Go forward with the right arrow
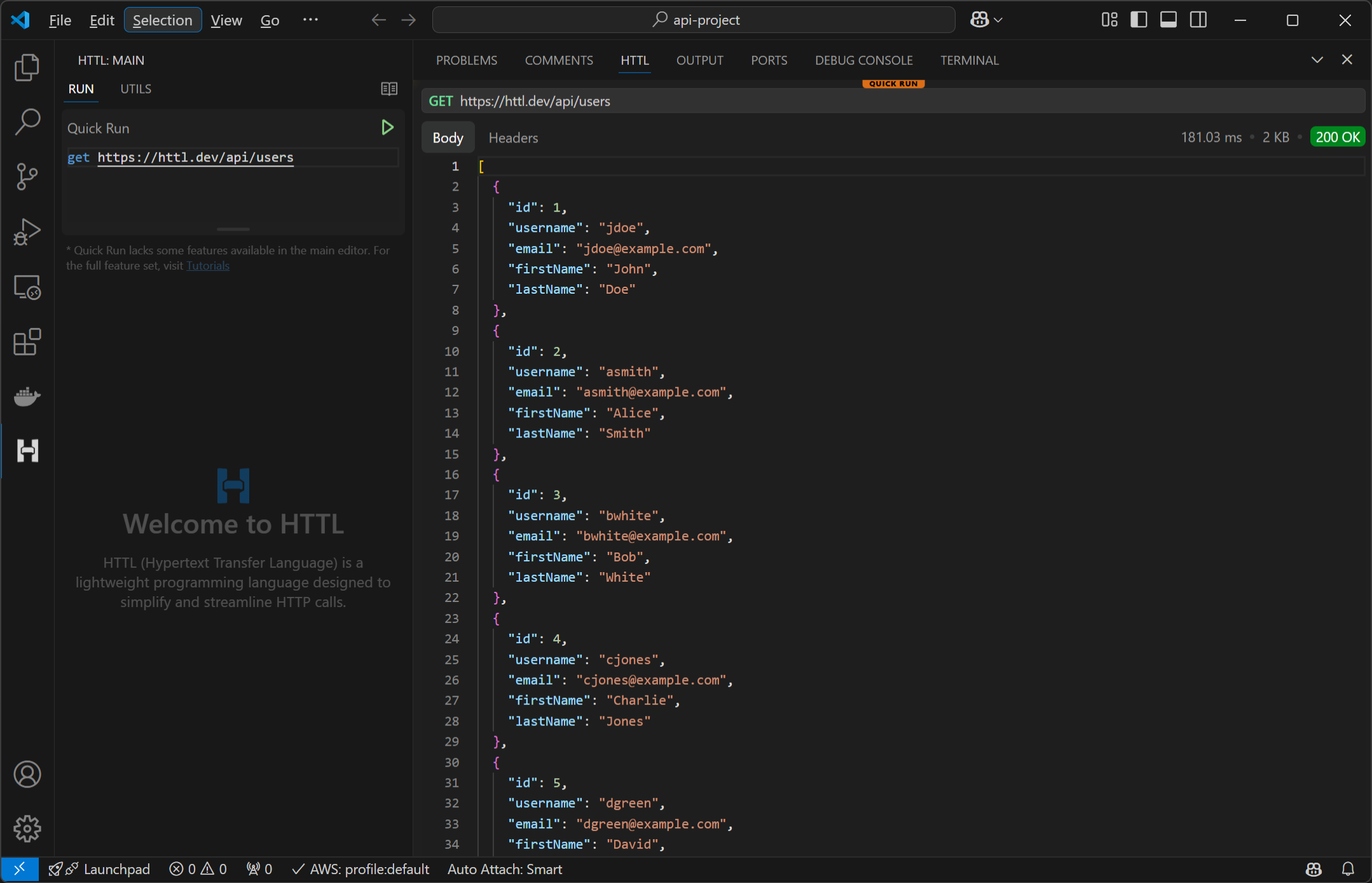The image size is (1372, 883). [409, 20]
